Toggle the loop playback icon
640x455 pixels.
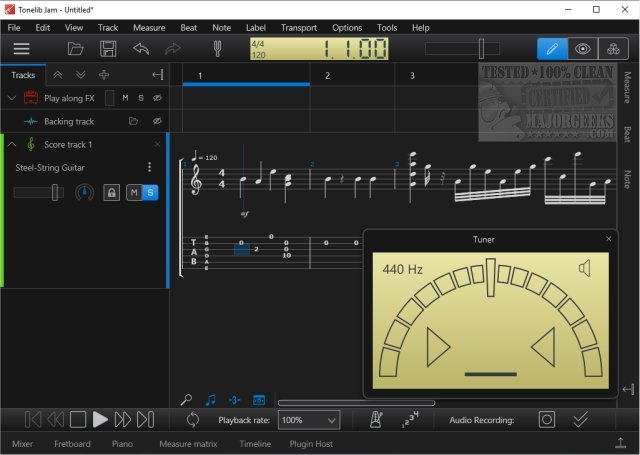click(x=192, y=420)
